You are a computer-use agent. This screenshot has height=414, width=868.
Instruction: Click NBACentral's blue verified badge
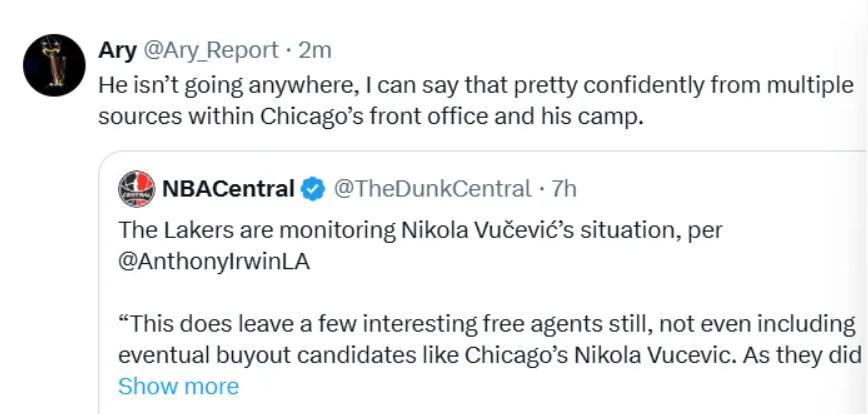point(313,188)
